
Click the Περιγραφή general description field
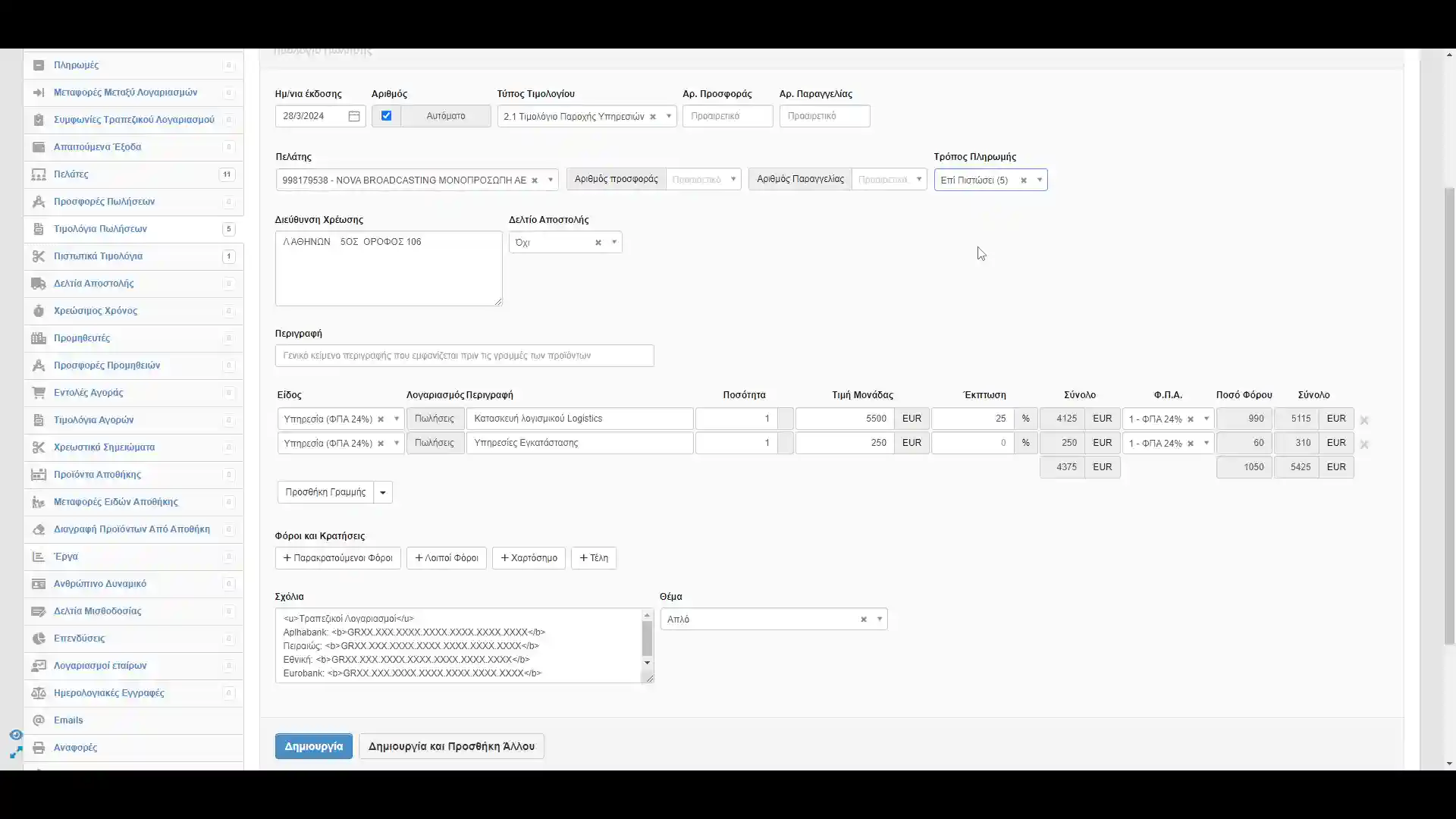click(464, 356)
